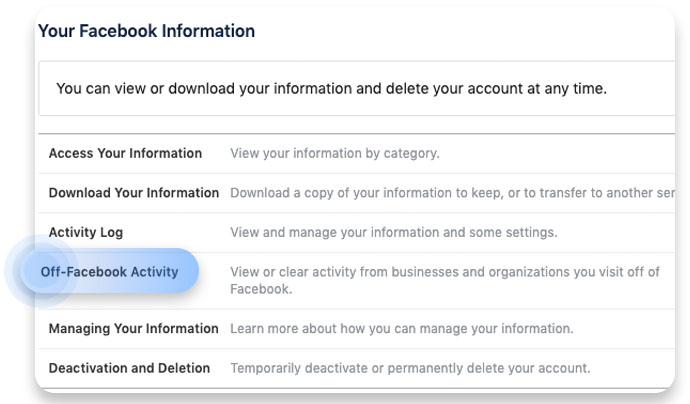Open Managing Your Information section
The width and height of the screenshot is (690, 404).
click(x=133, y=328)
